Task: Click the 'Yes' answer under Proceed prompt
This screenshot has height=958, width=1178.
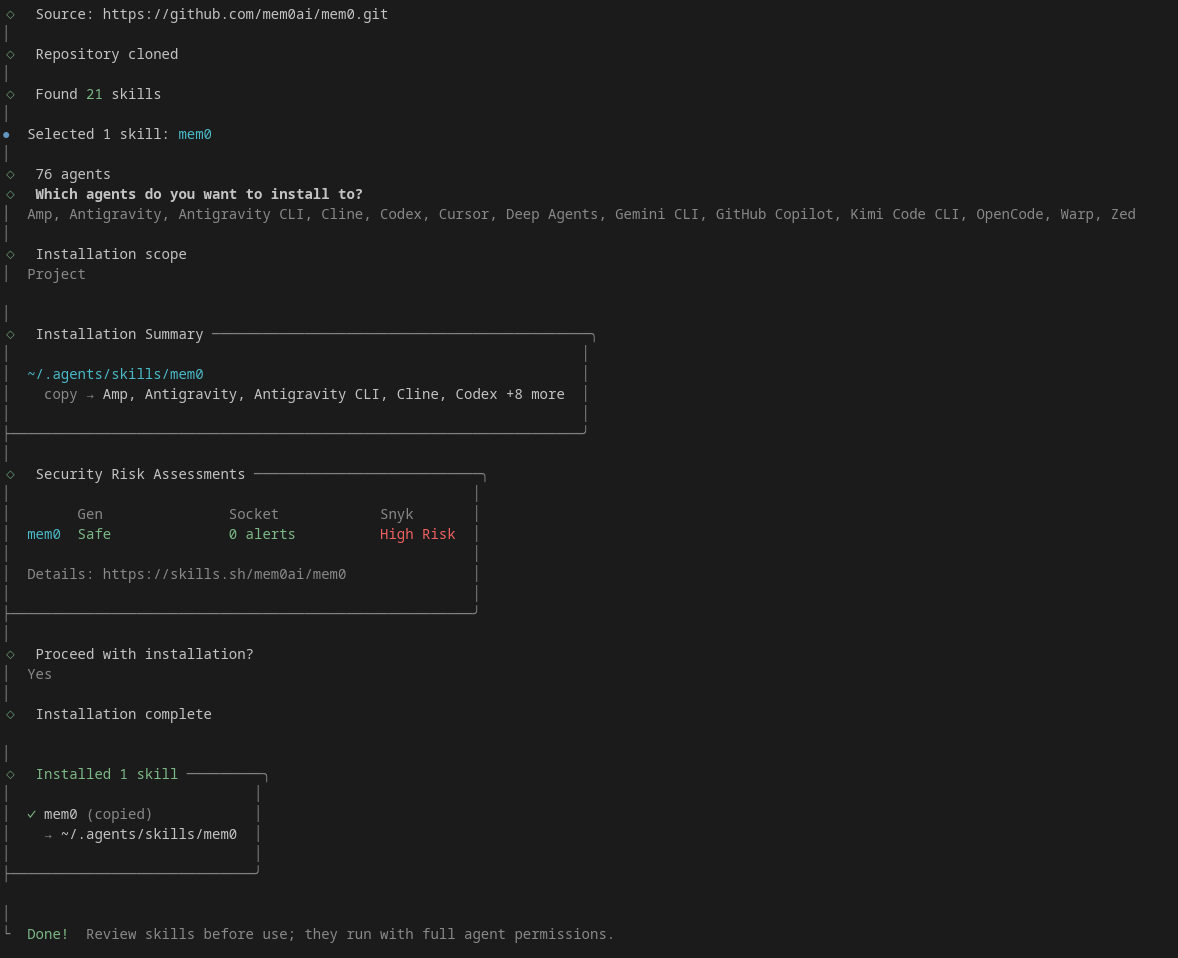Action: click(40, 674)
